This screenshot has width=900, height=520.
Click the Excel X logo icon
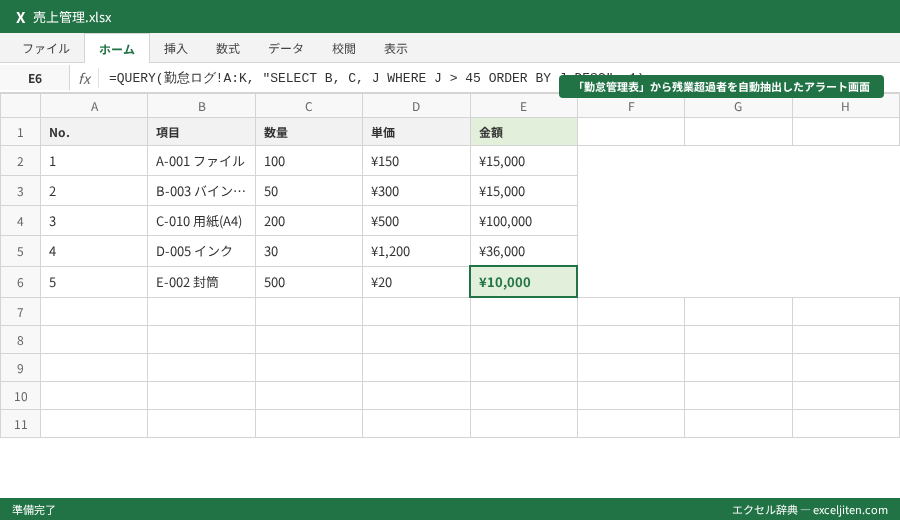tap(21, 17)
